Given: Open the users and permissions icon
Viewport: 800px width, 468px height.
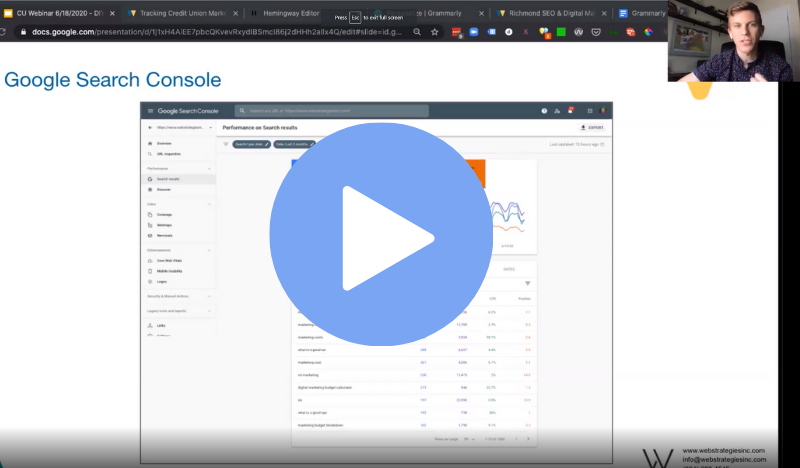Looking at the screenshot, I should 557,111.
